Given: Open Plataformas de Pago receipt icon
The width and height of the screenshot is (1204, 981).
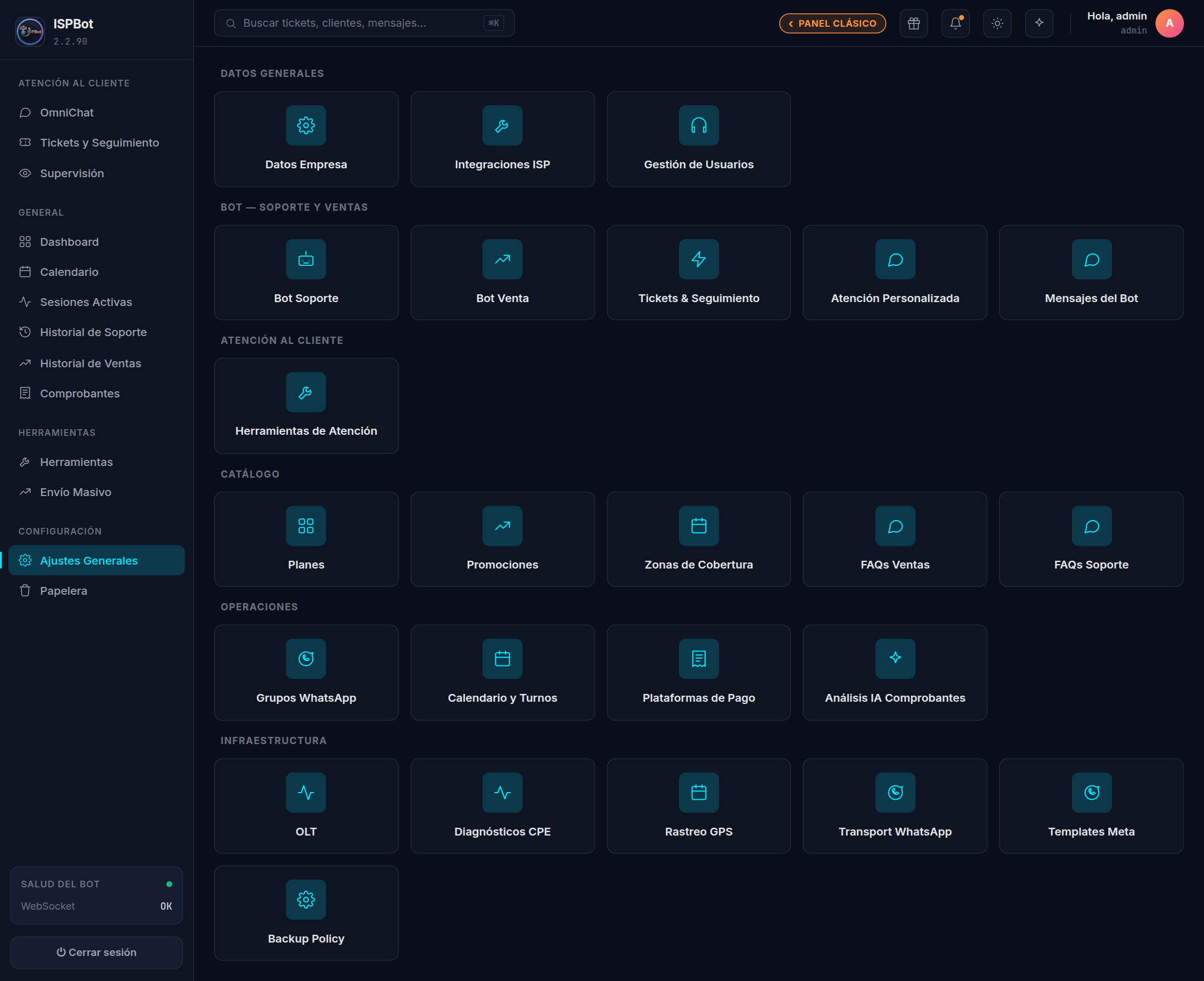Looking at the screenshot, I should coord(699,659).
